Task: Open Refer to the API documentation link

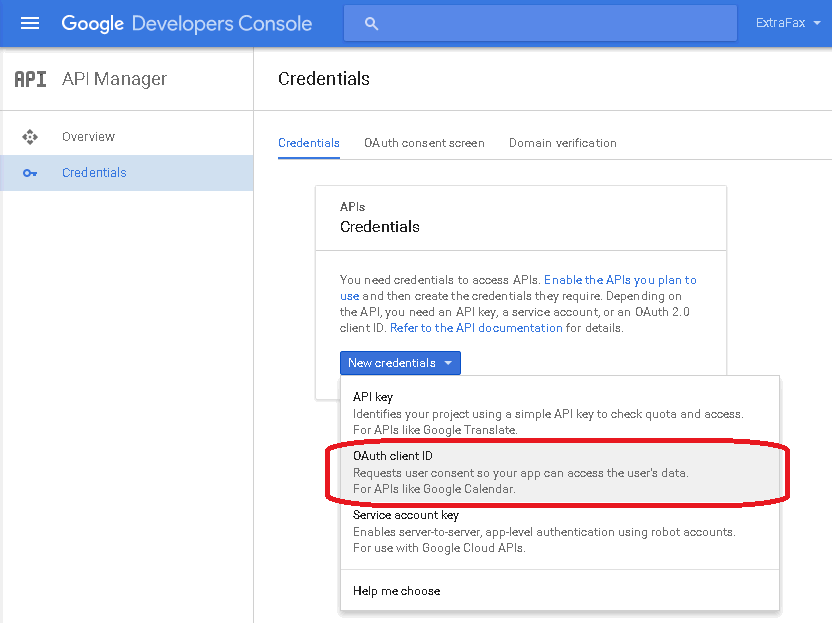Action: [476, 328]
